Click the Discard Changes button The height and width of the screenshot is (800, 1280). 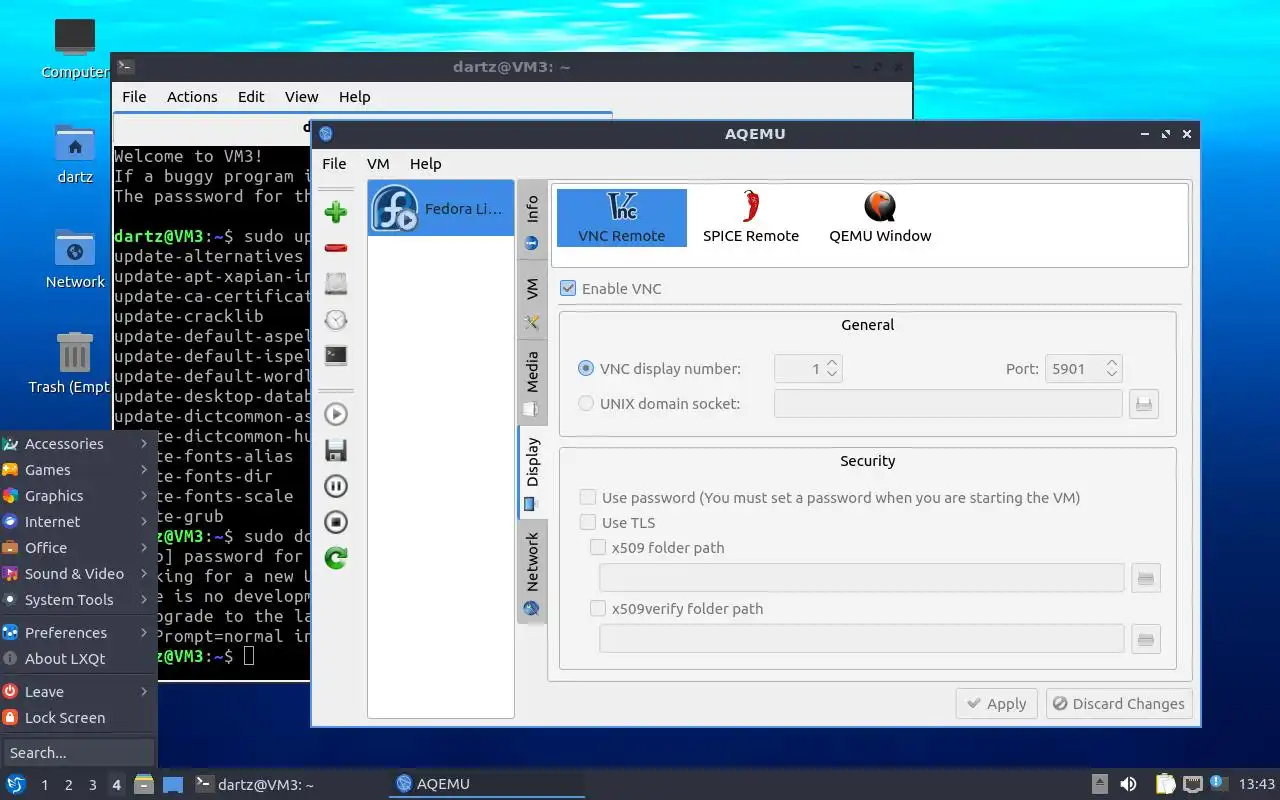coord(1119,703)
